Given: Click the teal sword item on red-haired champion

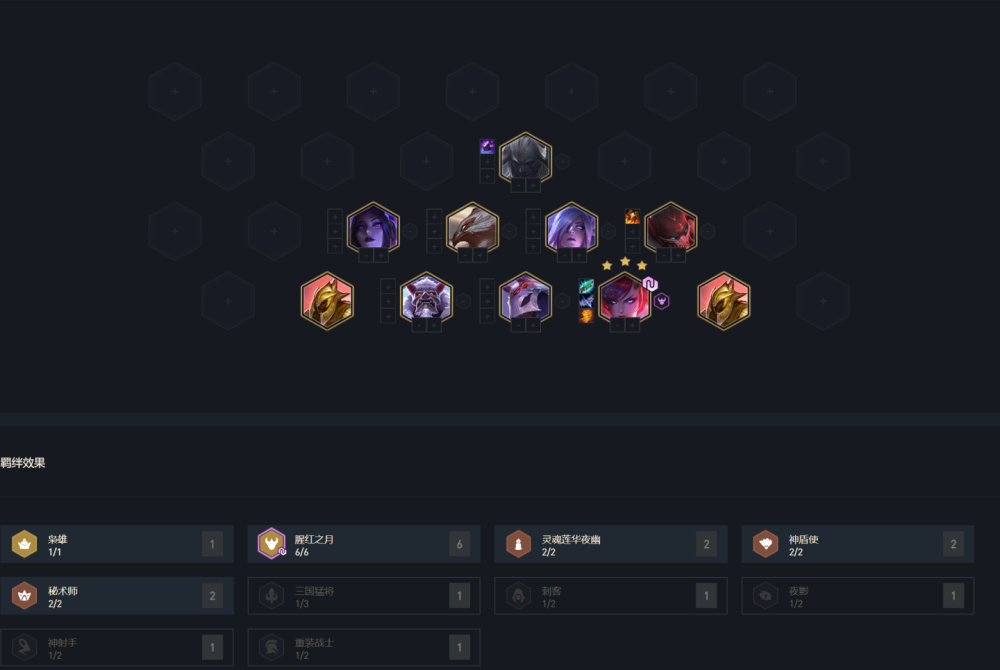Looking at the screenshot, I should 586,286.
